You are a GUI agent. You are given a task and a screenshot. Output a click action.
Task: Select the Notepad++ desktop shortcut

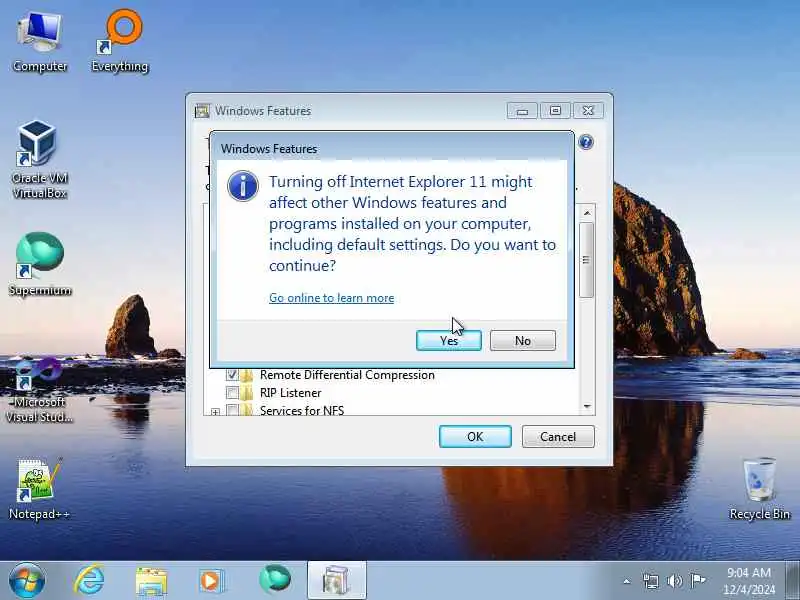pyautogui.click(x=39, y=489)
